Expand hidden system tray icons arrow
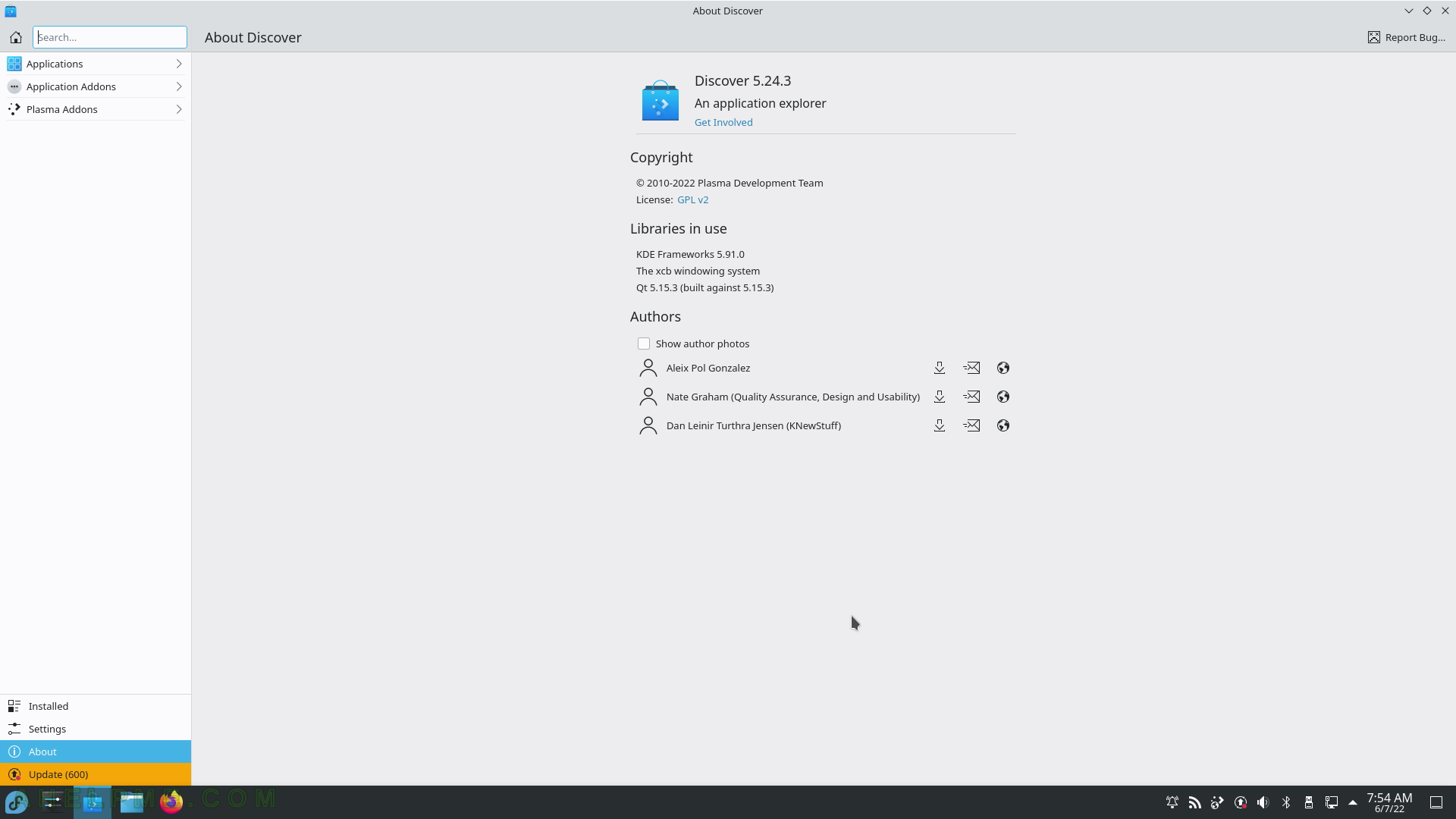 (x=1353, y=802)
